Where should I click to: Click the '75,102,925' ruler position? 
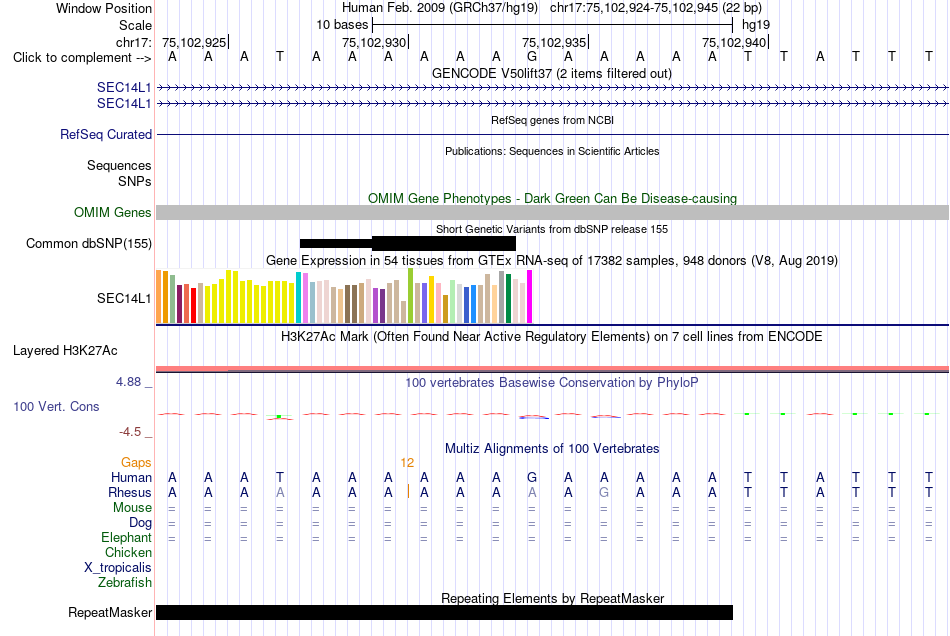pos(194,42)
